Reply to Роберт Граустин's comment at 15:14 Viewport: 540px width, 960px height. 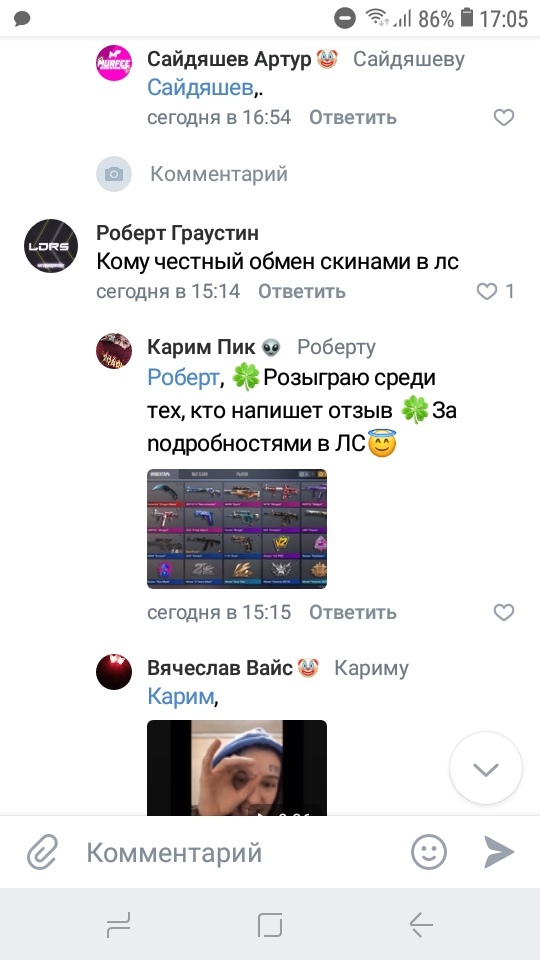pos(302,291)
